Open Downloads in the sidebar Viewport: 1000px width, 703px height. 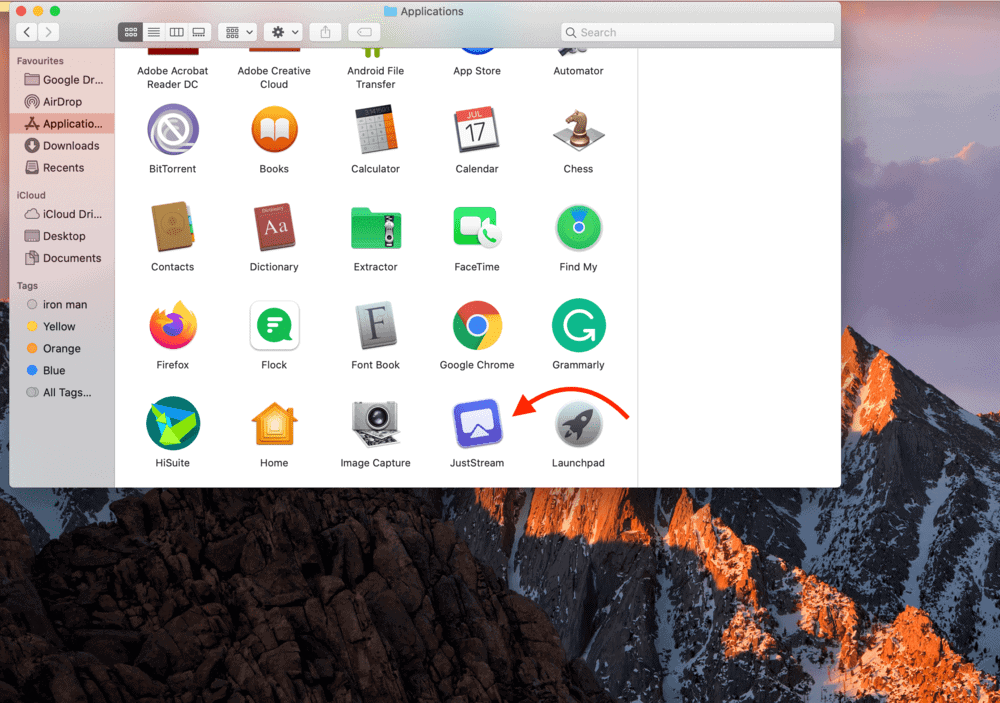[x=62, y=145]
